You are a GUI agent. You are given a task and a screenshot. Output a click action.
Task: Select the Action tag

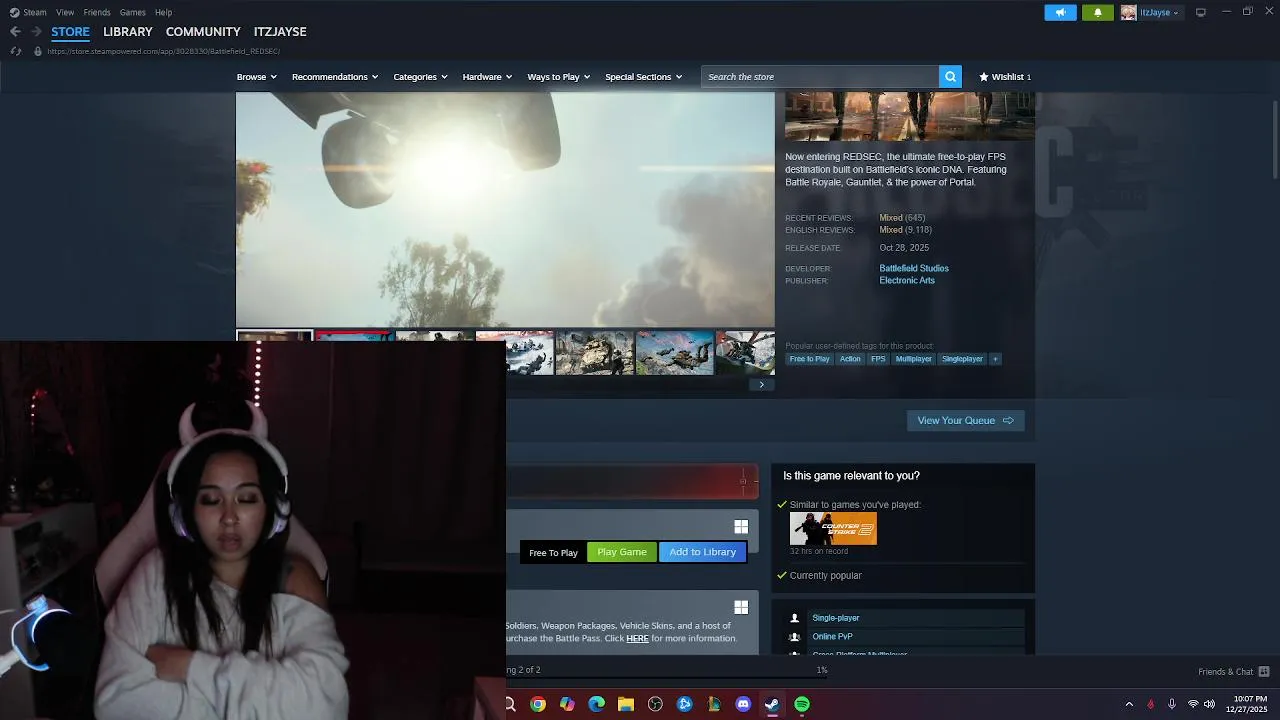pyautogui.click(x=850, y=359)
